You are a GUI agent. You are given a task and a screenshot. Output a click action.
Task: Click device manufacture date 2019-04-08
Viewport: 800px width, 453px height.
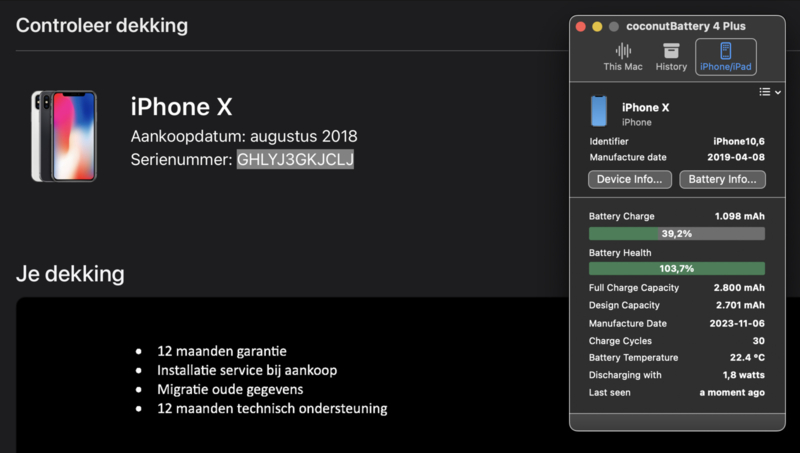(736, 157)
